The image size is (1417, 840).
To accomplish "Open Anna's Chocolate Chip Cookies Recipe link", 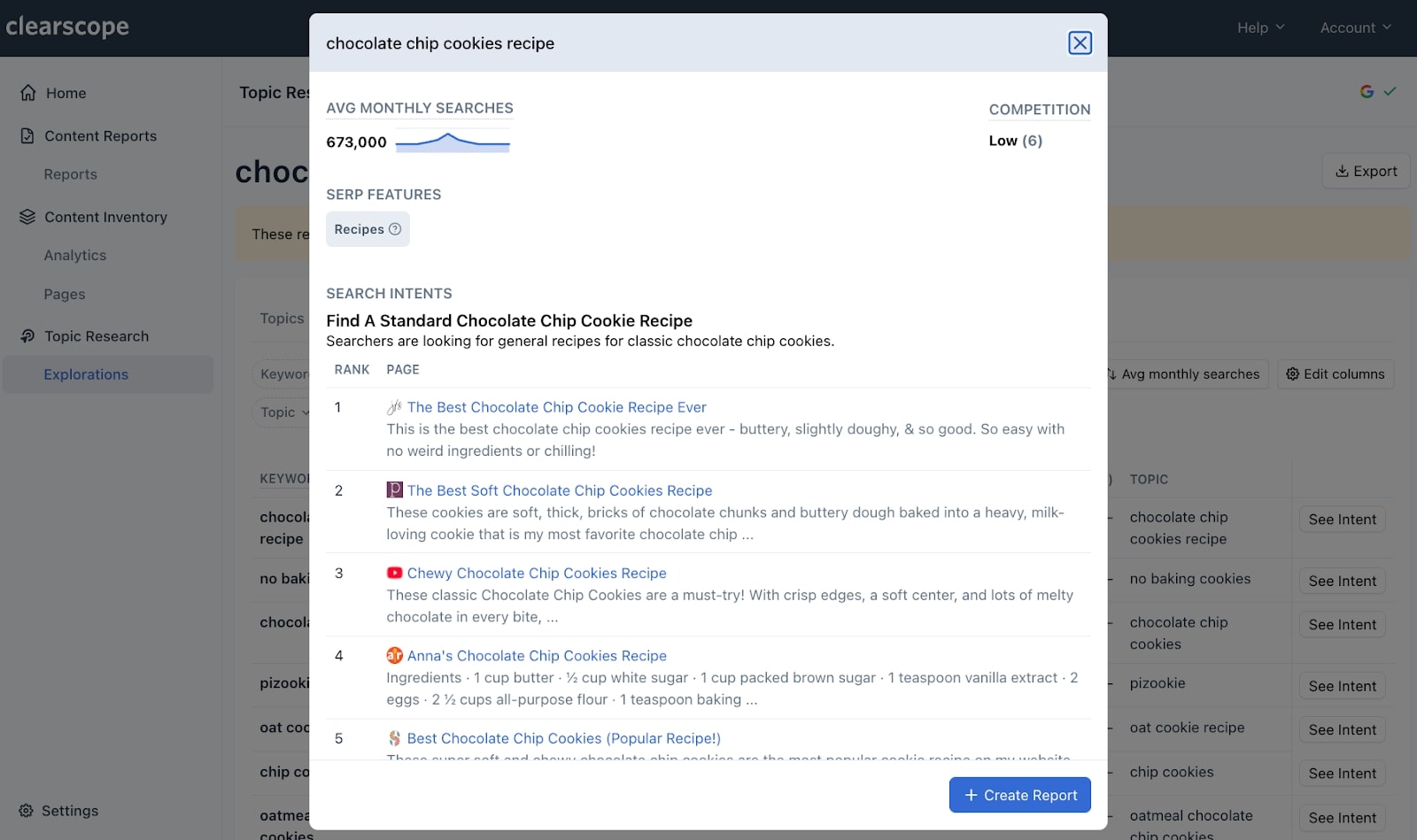I will [537, 656].
